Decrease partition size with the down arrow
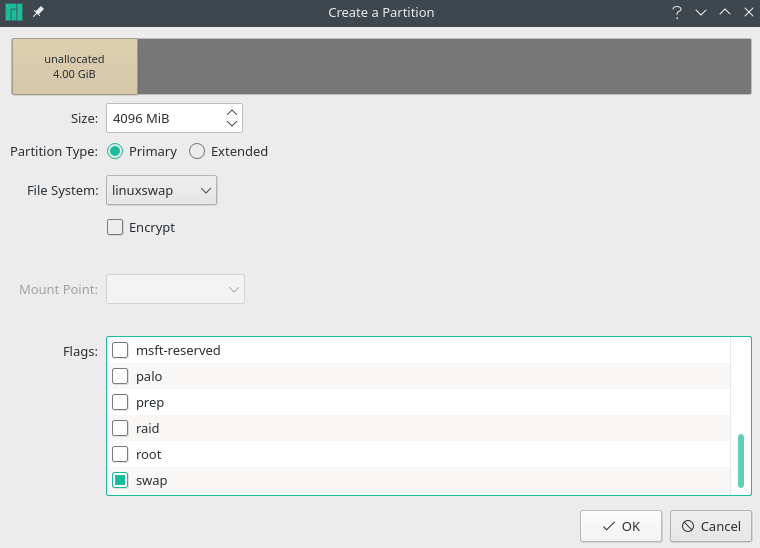Viewport: 760px width, 548px height. click(x=232, y=124)
